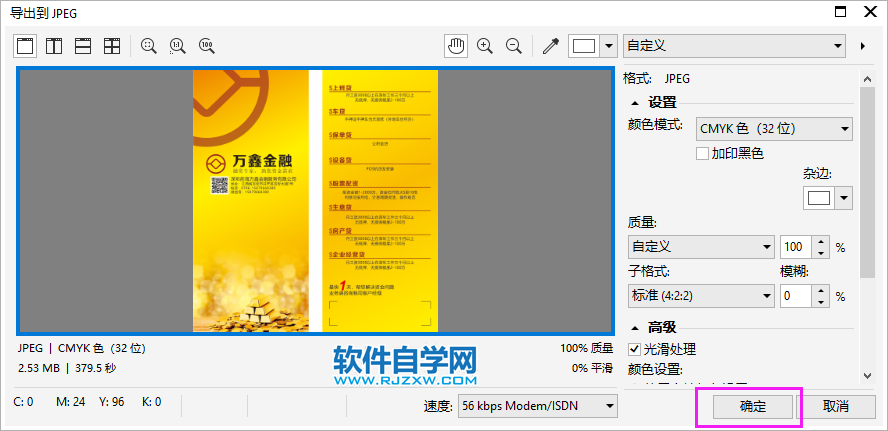Switch to side-by-side split preview icon
The image size is (888, 431).
[54, 46]
